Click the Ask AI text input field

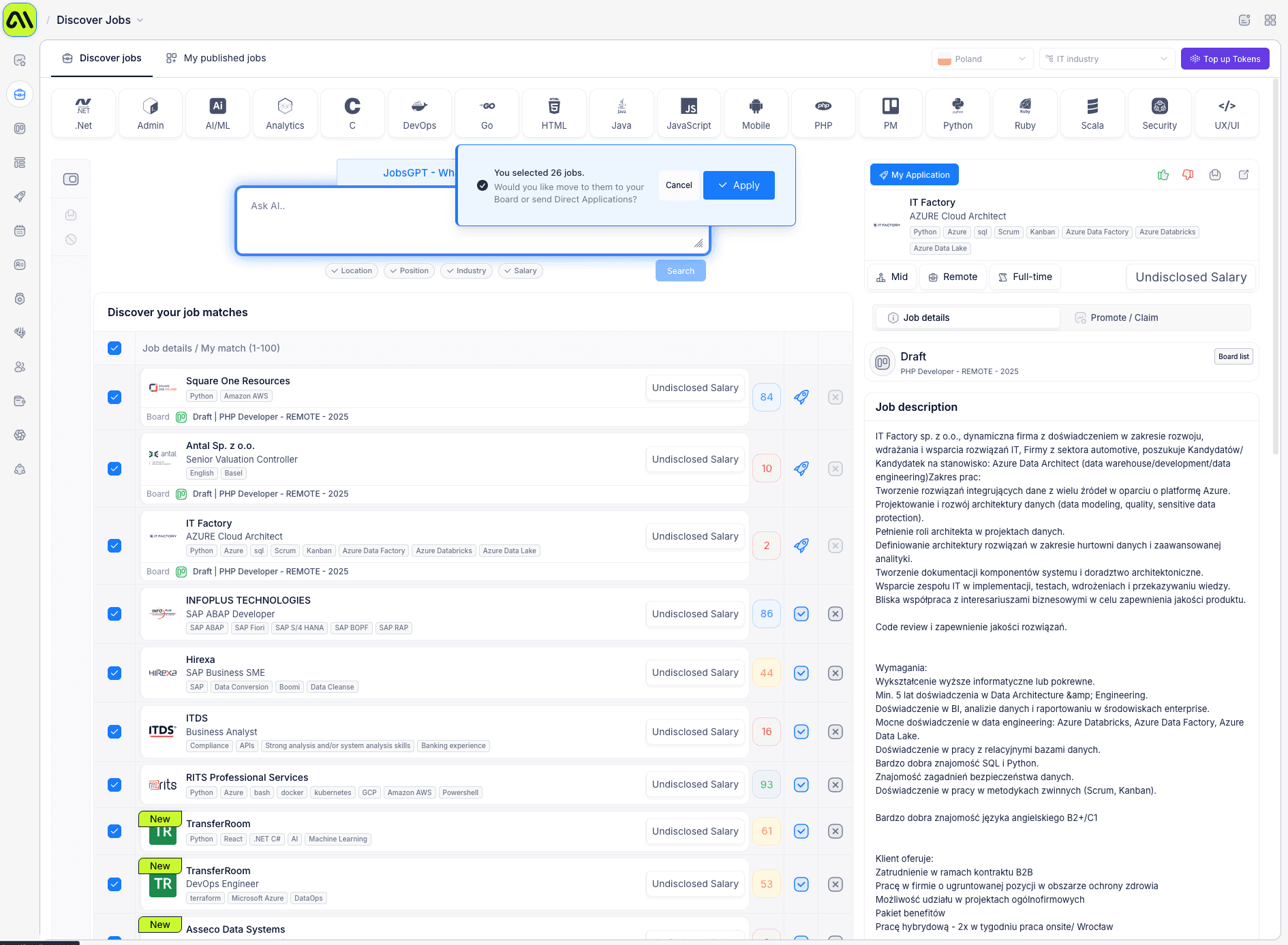tap(472, 221)
